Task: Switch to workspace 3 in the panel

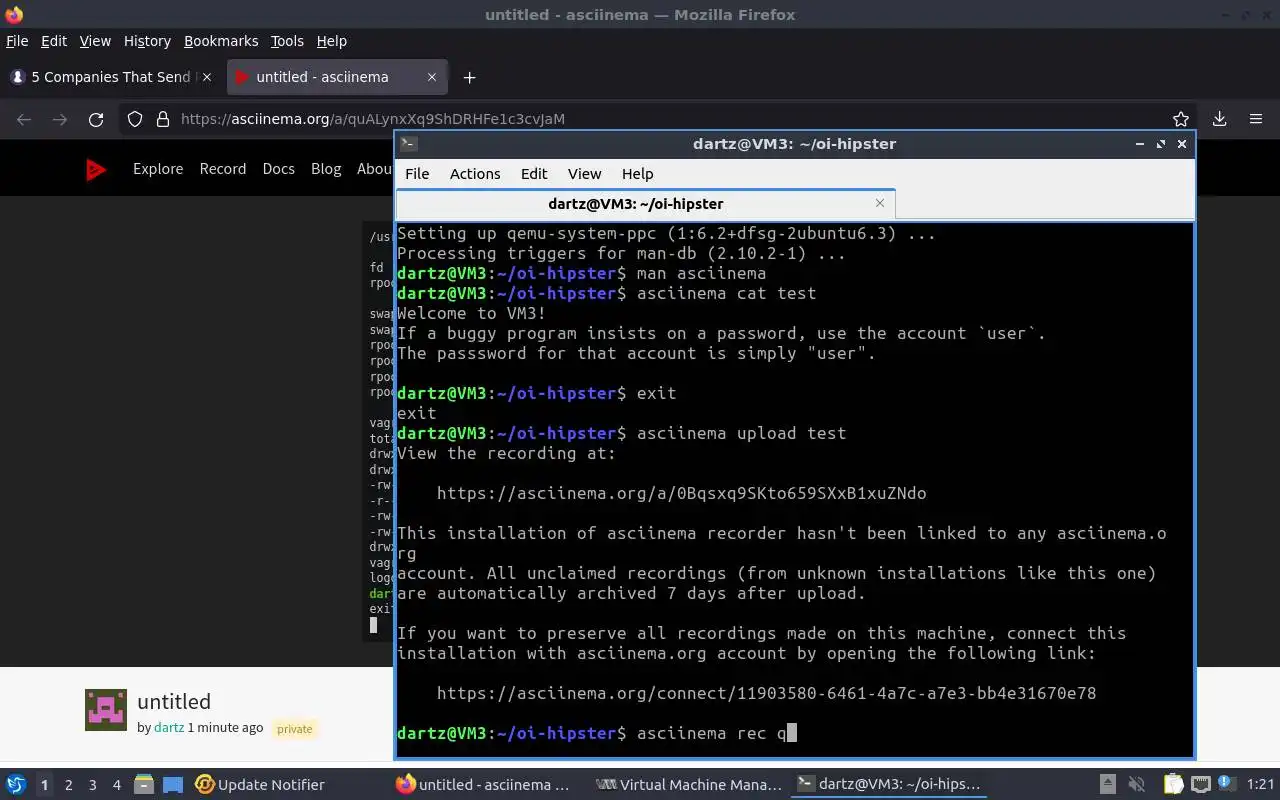Action: click(93, 785)
